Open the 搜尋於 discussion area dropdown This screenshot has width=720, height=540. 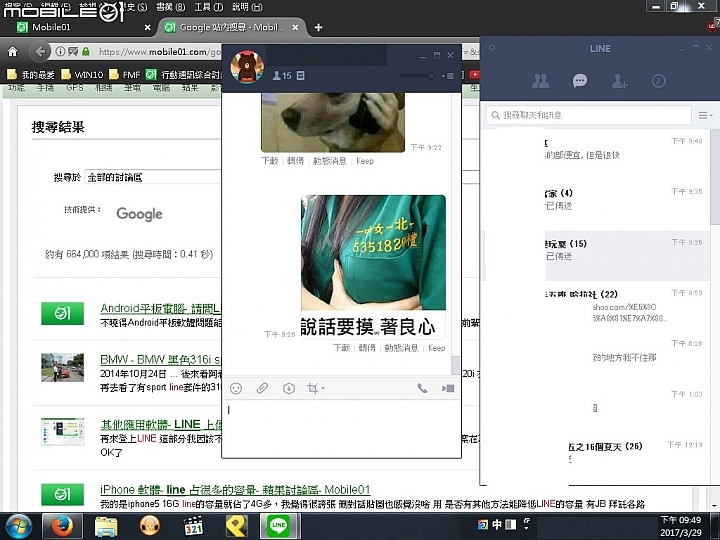153,177
